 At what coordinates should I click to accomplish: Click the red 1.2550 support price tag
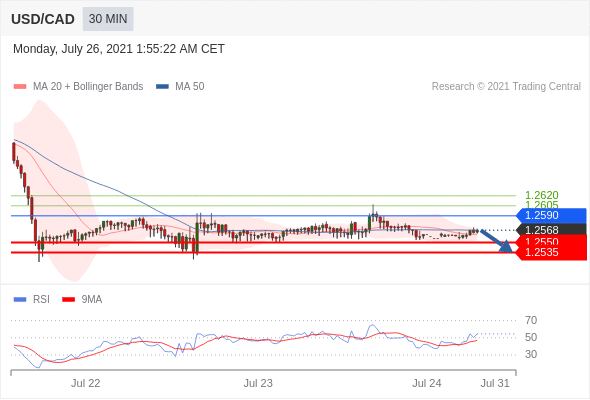tap(551, 241)
